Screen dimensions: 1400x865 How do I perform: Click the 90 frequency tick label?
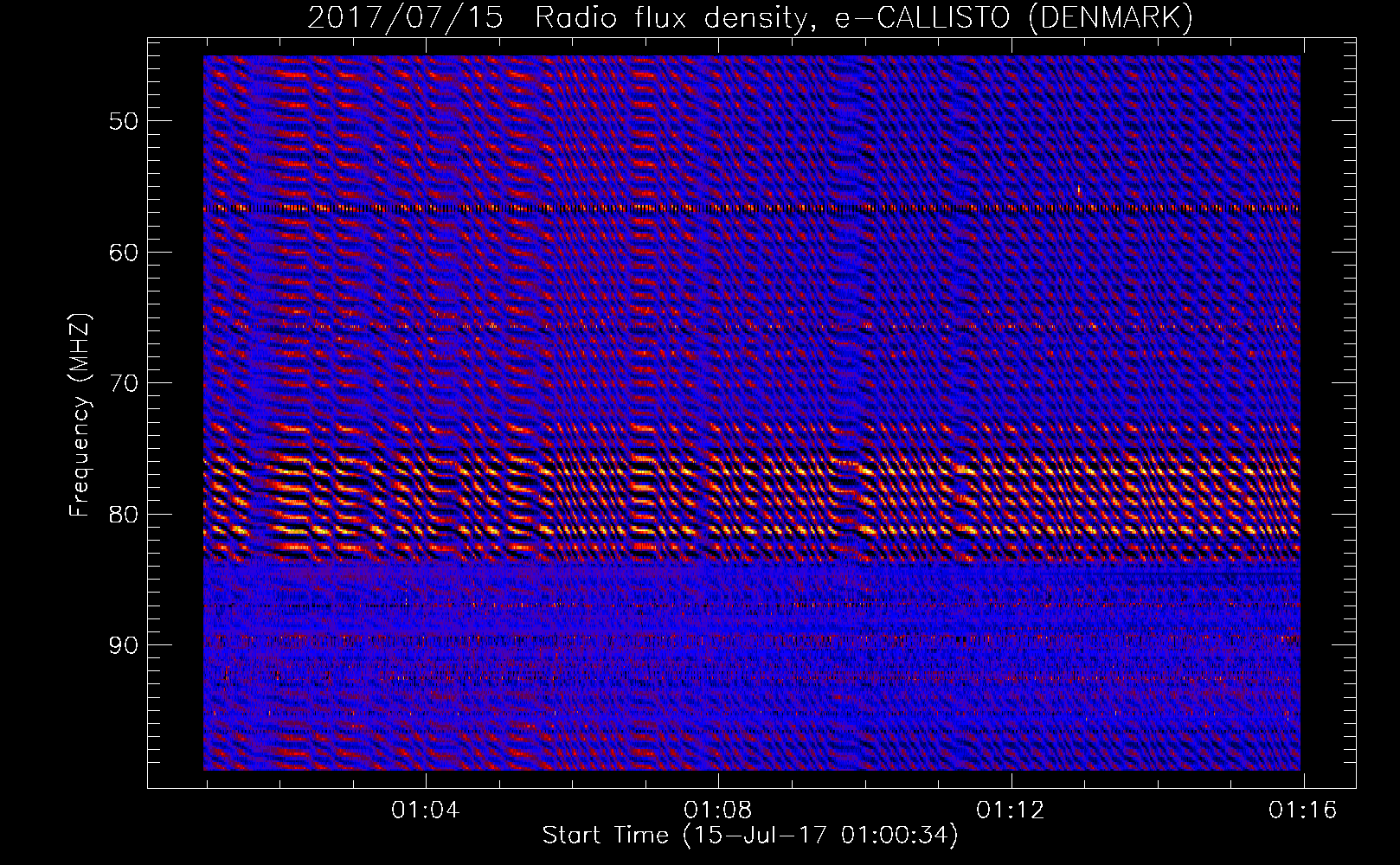124,646
